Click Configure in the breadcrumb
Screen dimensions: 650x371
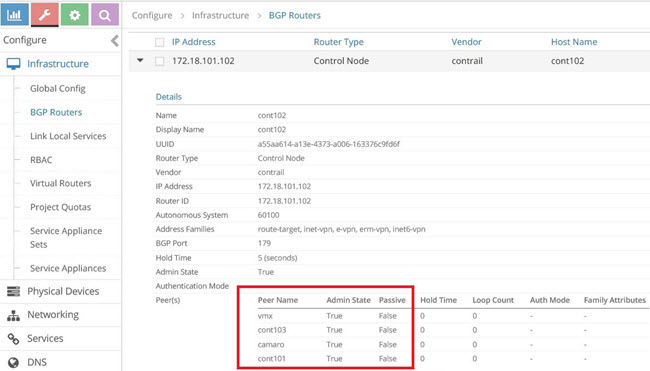[x=152, y=16]
